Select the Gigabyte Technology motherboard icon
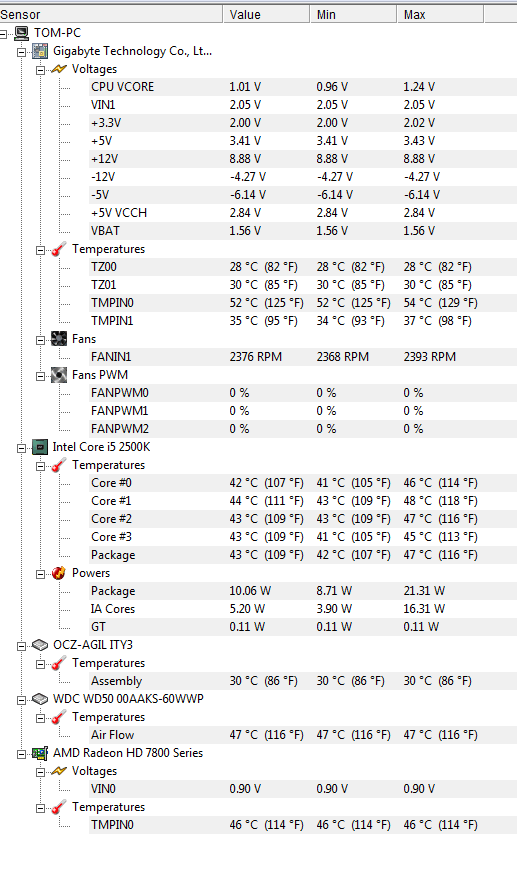This screenshot has width=517, height=873. click(x=40, y=51)
